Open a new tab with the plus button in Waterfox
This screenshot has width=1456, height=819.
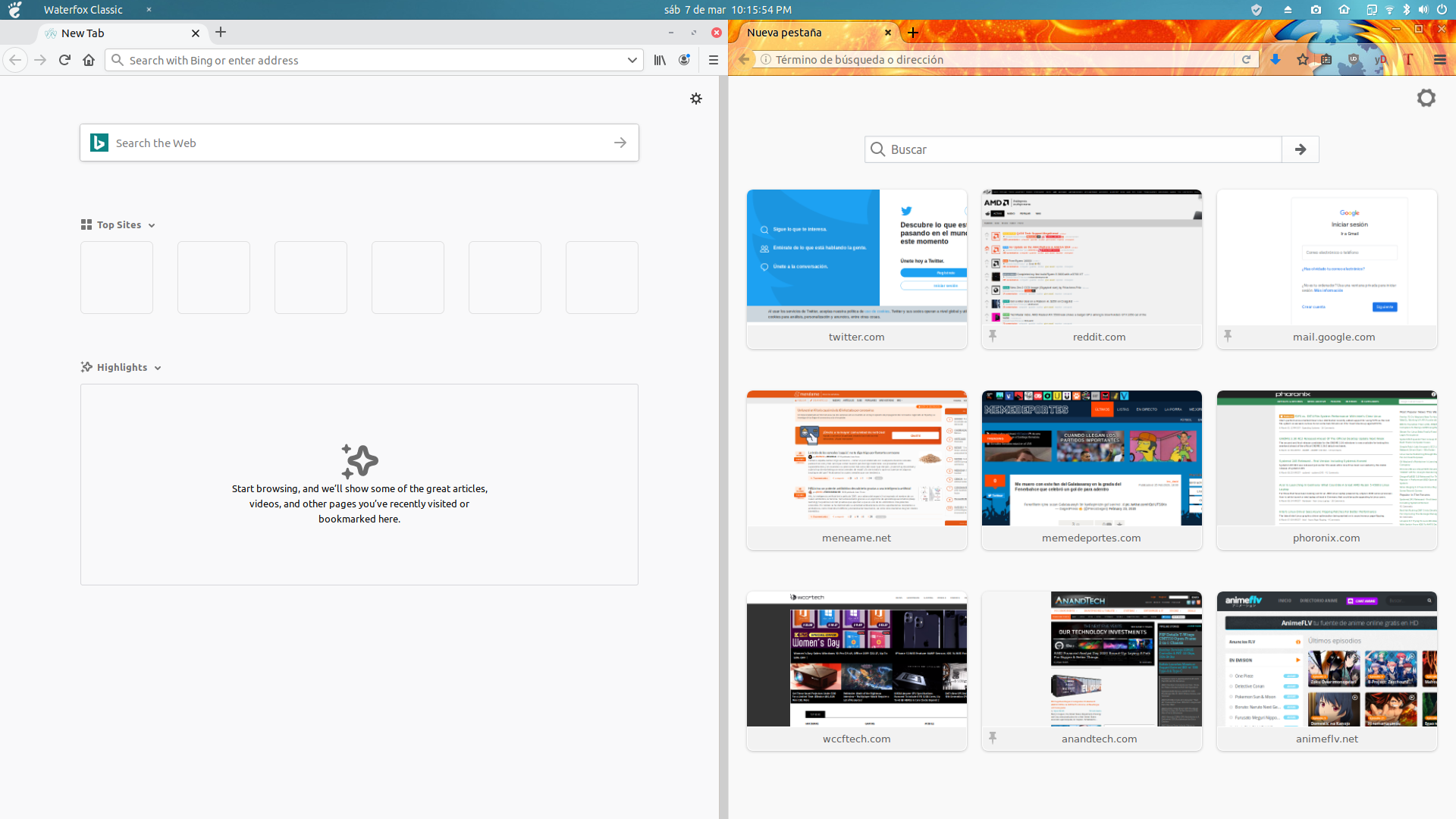pos(220,33)
